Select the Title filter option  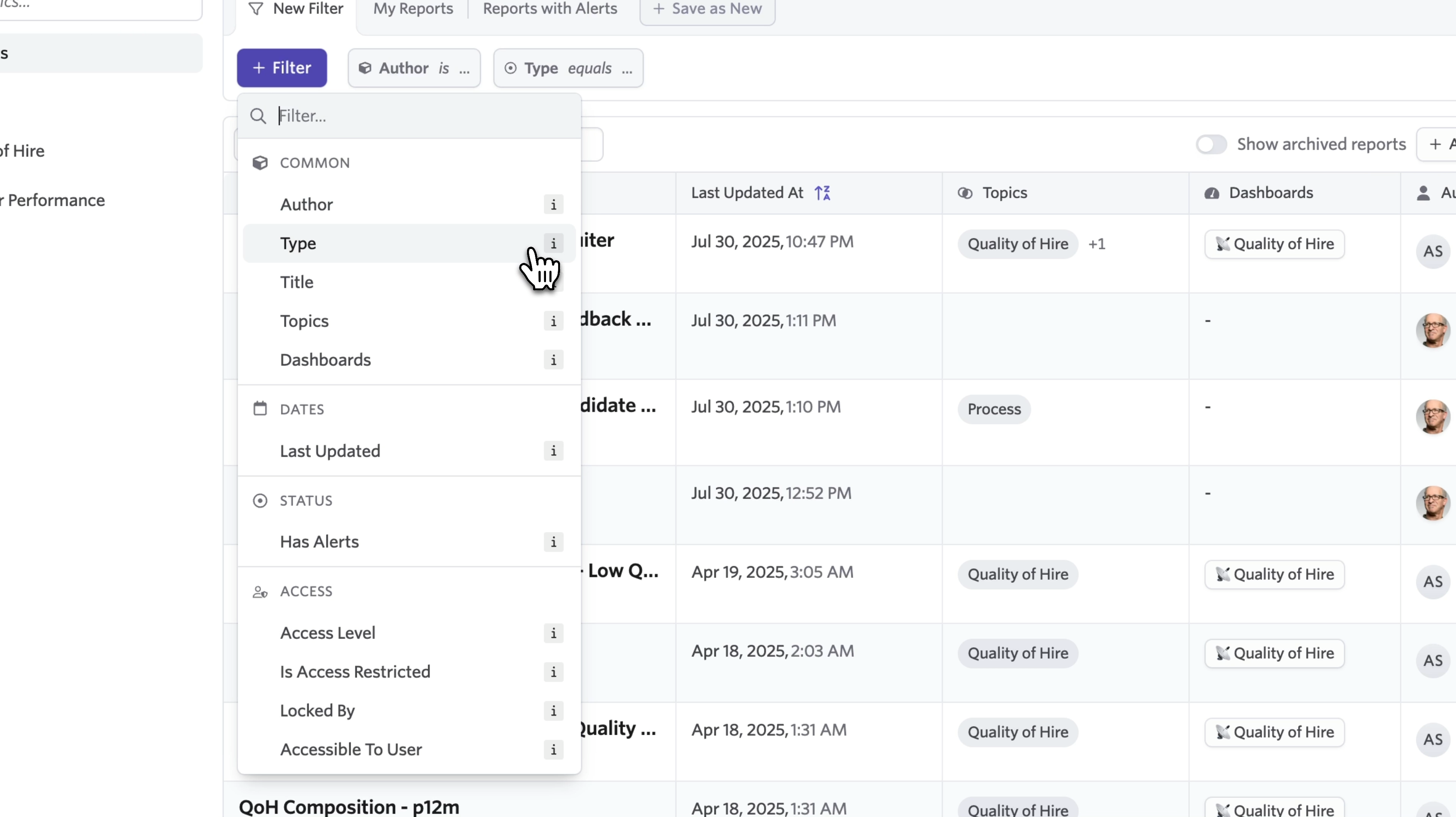pyautogui.click(x=409, y=282)
